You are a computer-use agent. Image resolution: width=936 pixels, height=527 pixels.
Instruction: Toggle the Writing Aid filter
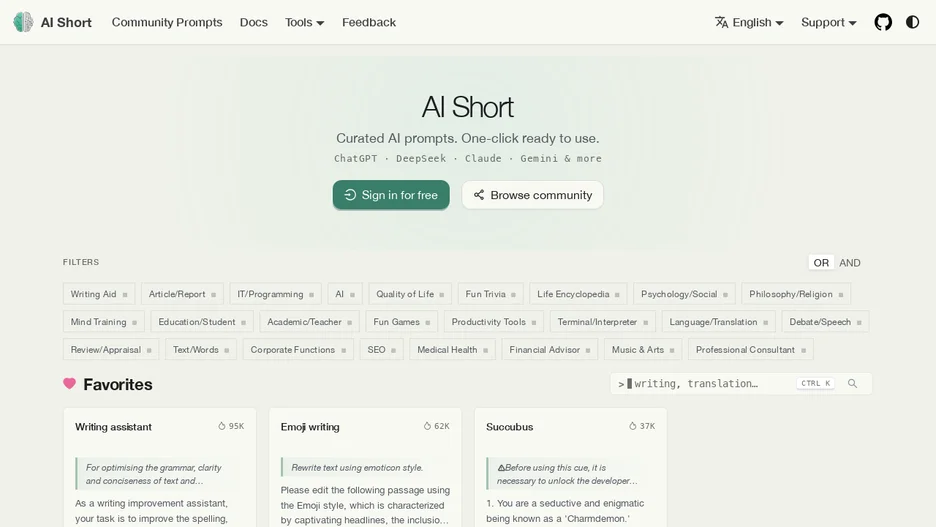[x=99, y=294]
